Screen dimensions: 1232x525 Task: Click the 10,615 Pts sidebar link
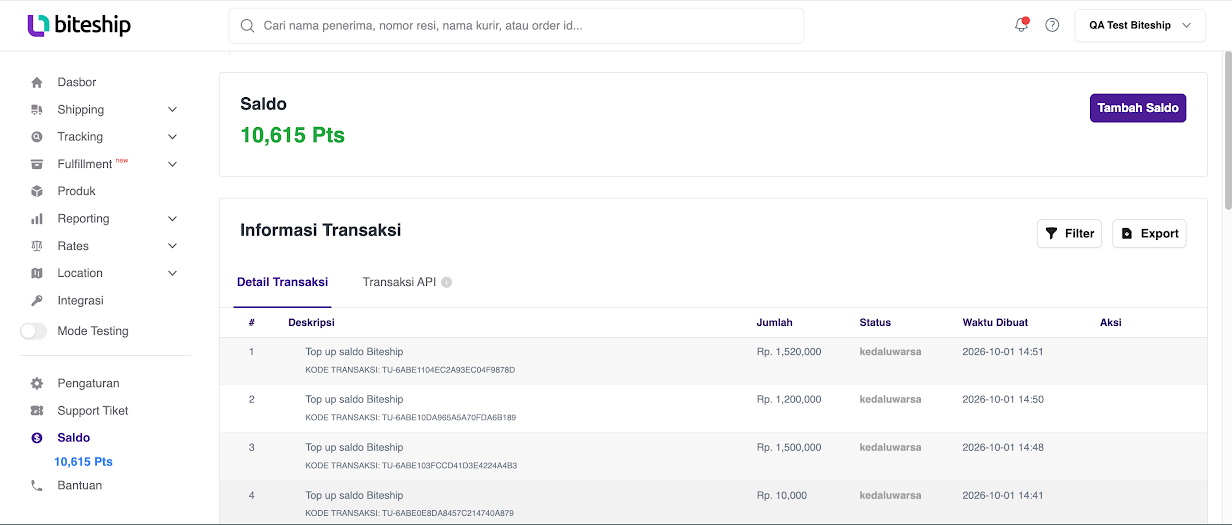[83, 462]
